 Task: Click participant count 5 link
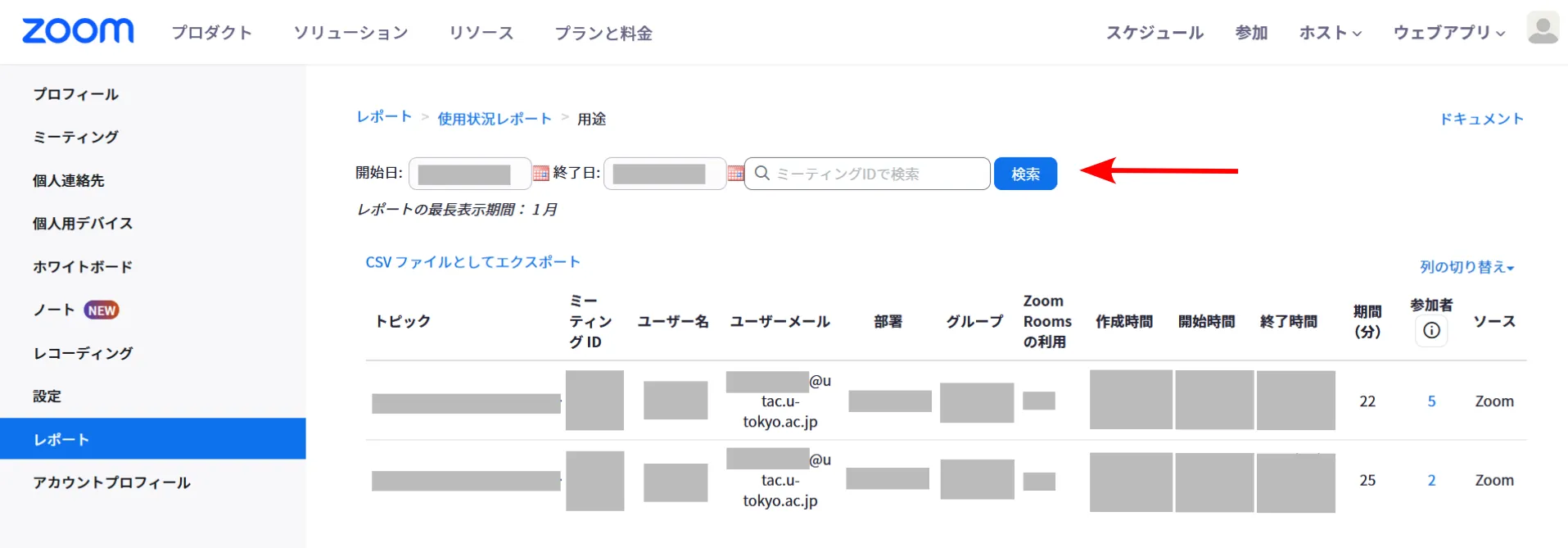(1431, 401)
